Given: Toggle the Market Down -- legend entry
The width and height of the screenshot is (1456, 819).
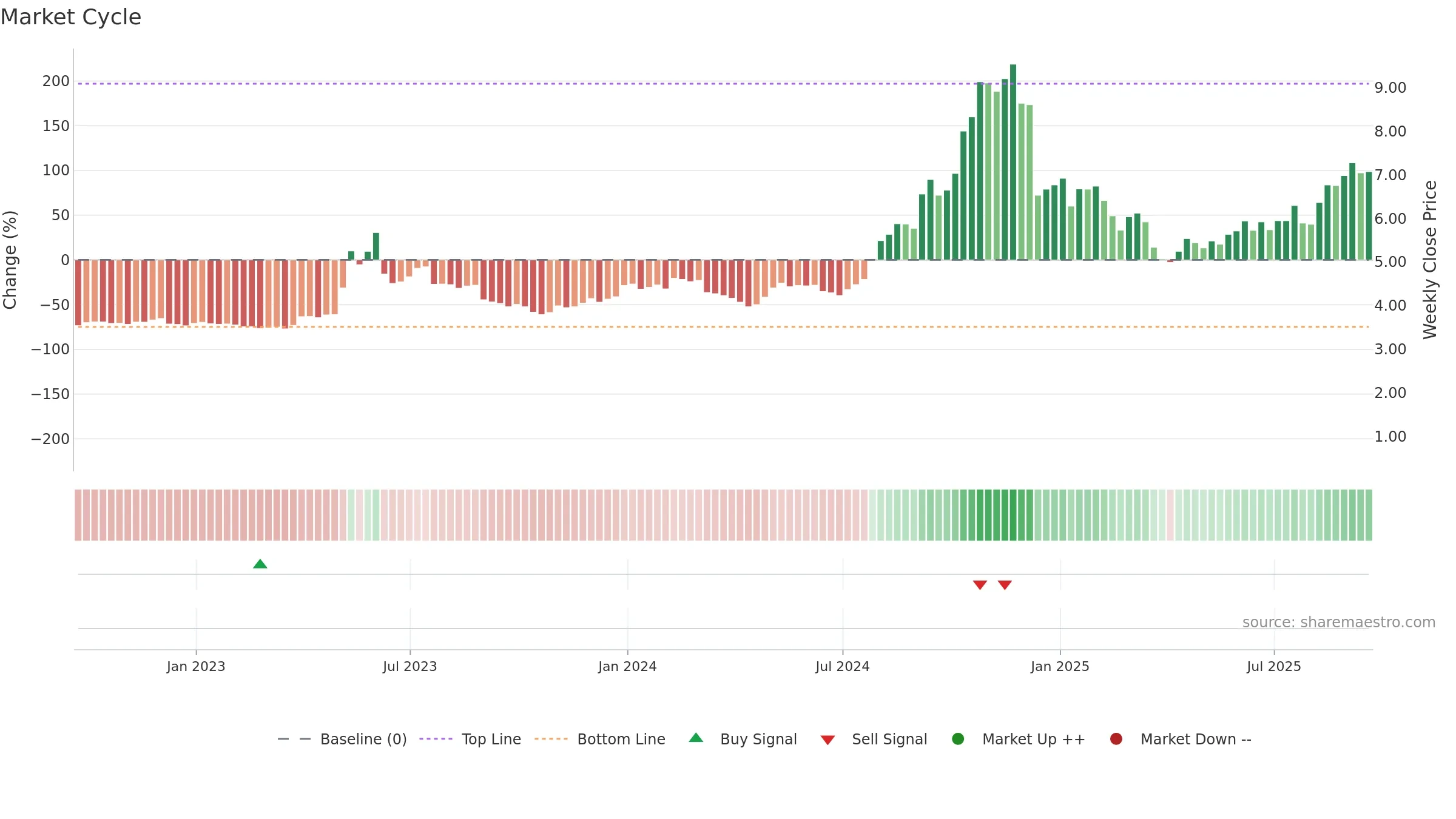Looking at the screenshot, I should coord(1181,739).
